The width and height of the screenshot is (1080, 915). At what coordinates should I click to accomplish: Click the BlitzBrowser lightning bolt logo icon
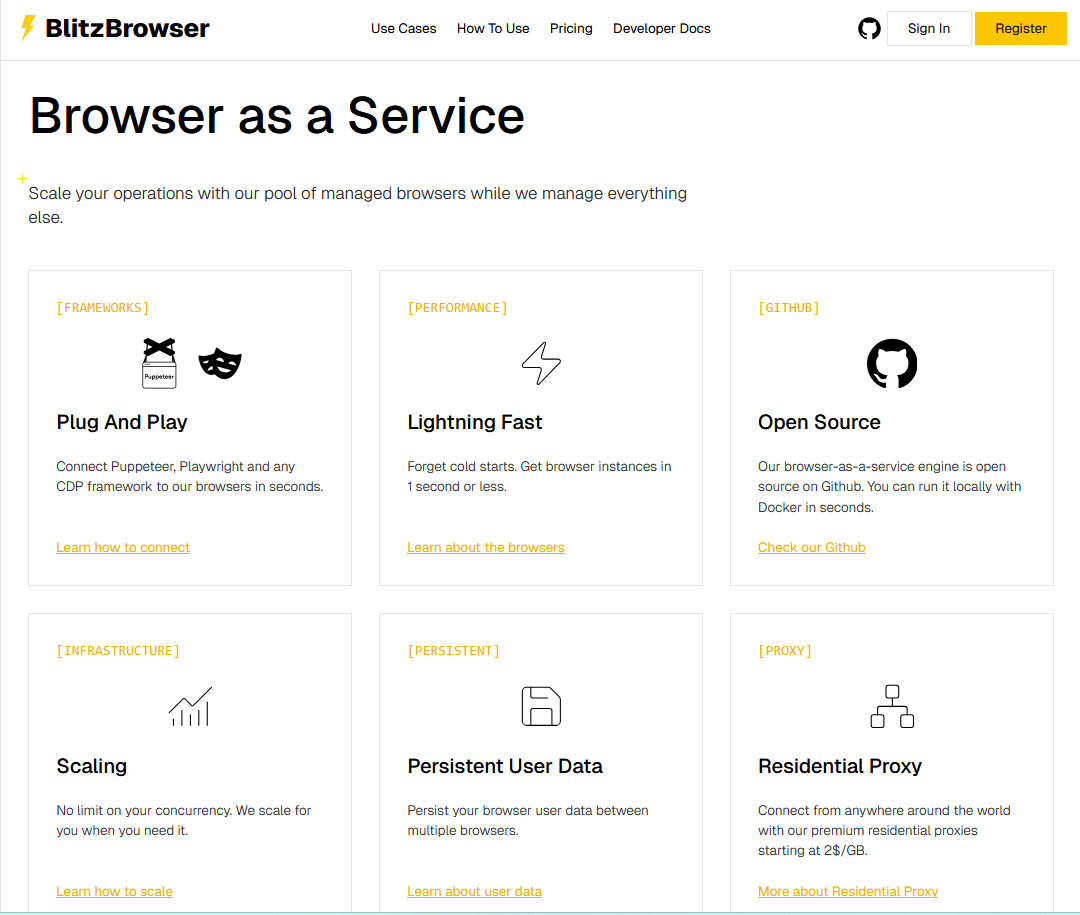28,28
